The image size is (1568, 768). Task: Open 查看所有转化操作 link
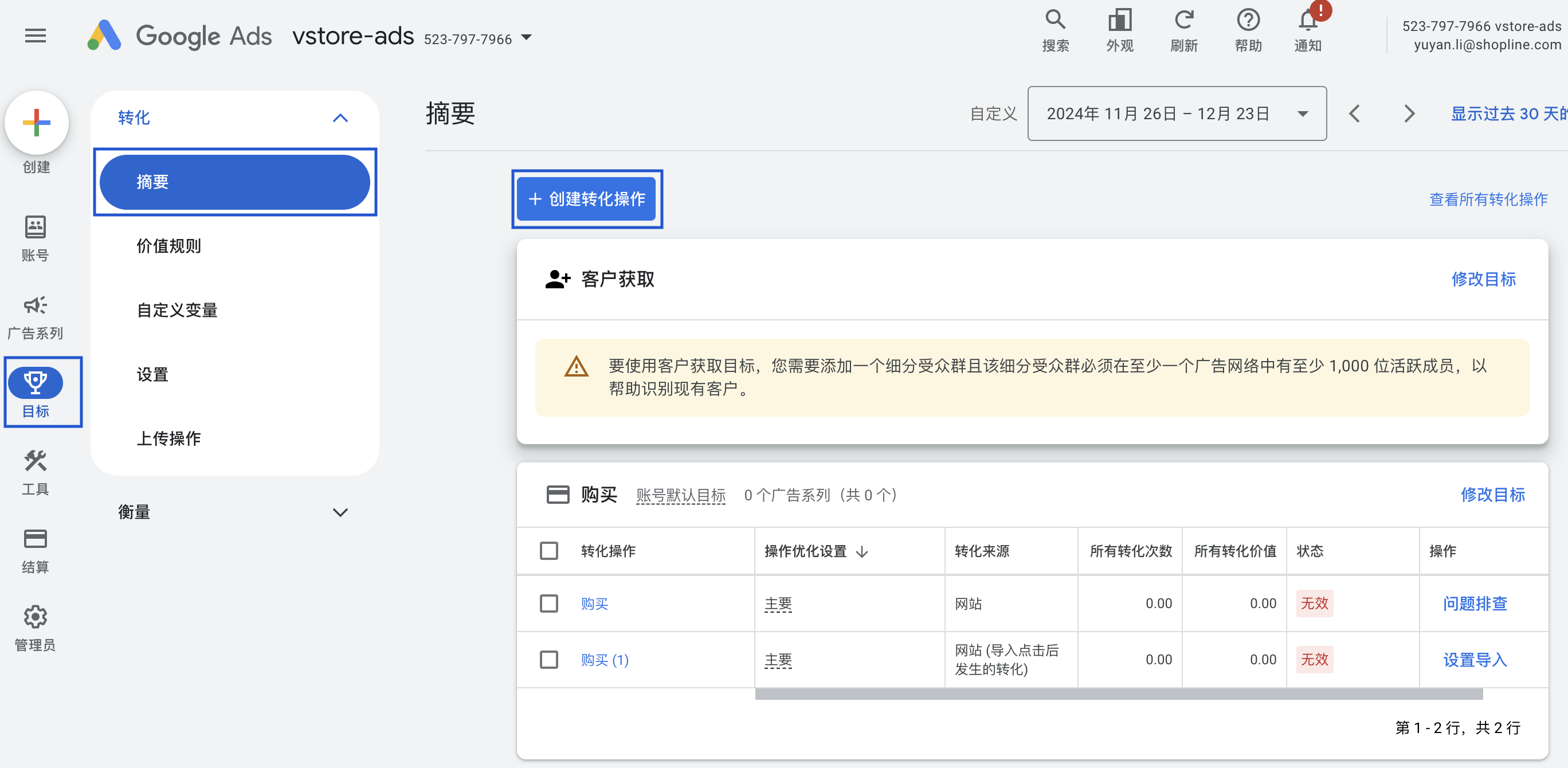tap(1488, 199)
